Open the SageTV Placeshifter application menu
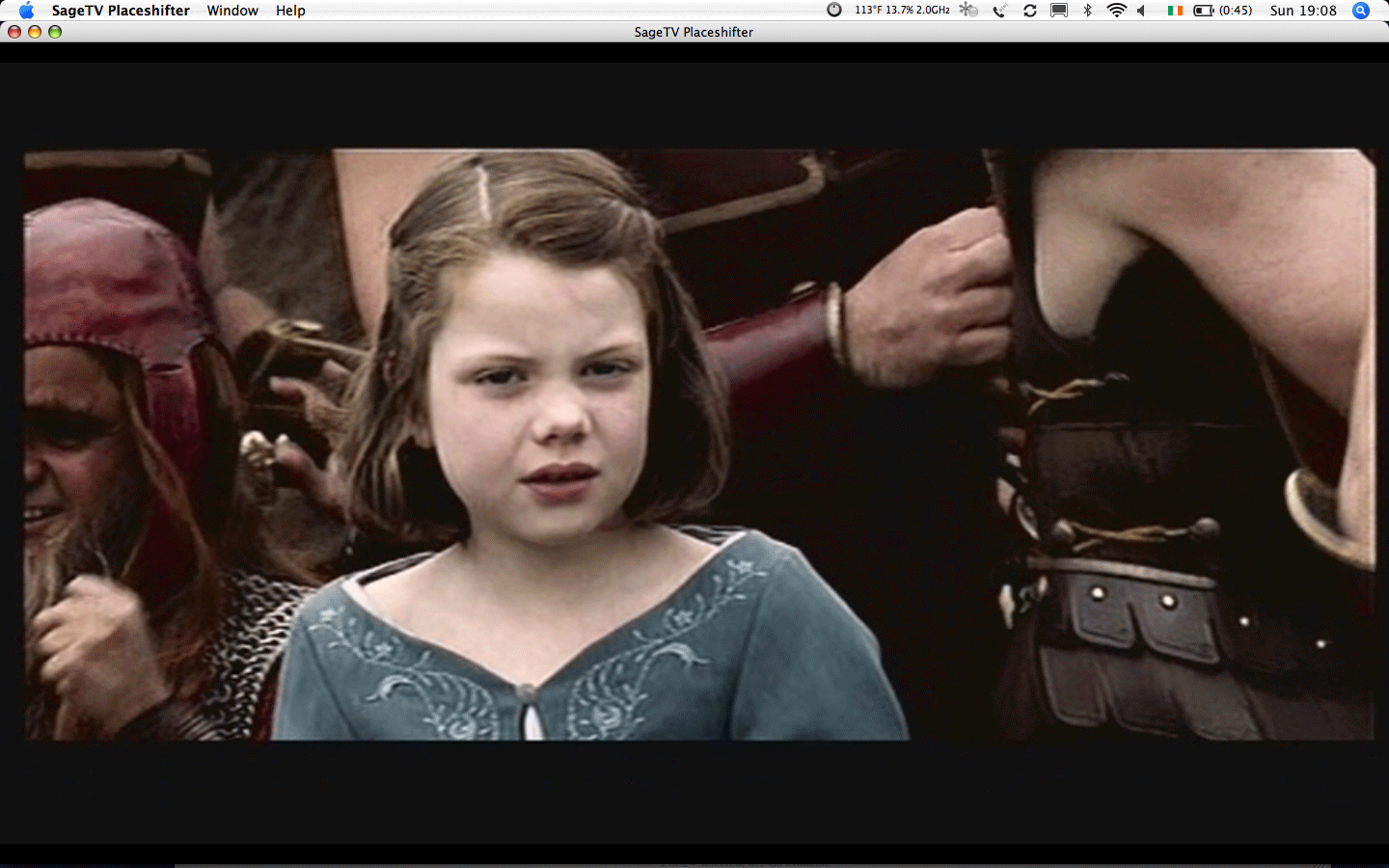1389x868 pixels. coord(121,11)
